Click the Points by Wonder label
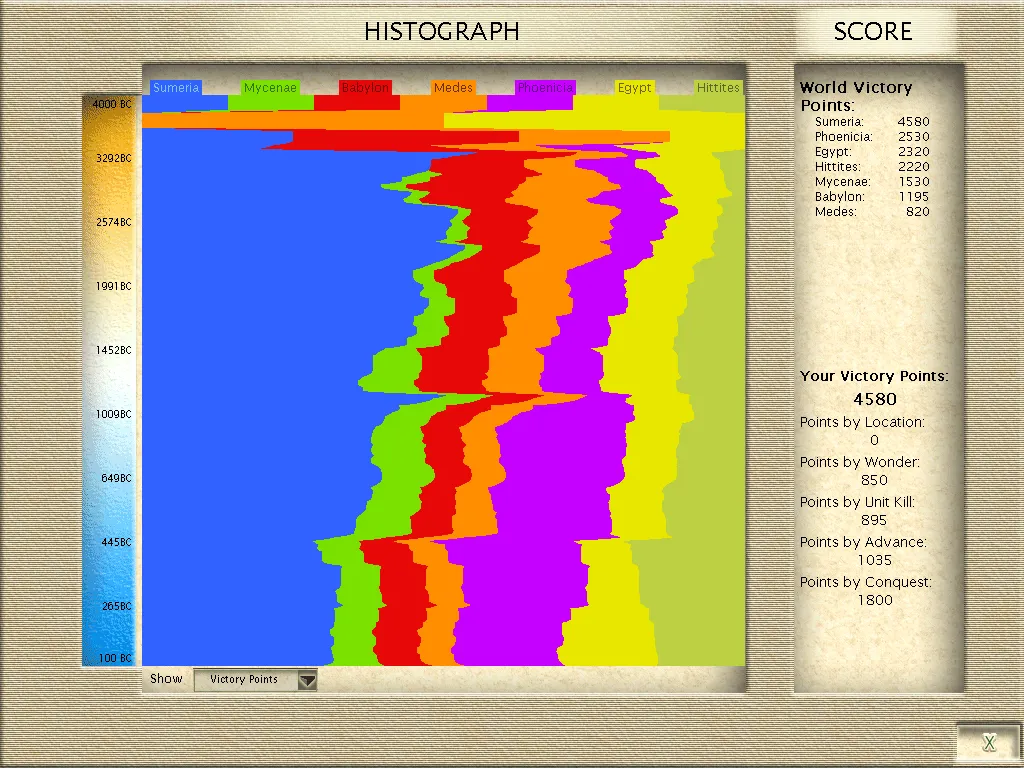The image size is (1024, 768). pyautogui.click(x=859, y=462)
